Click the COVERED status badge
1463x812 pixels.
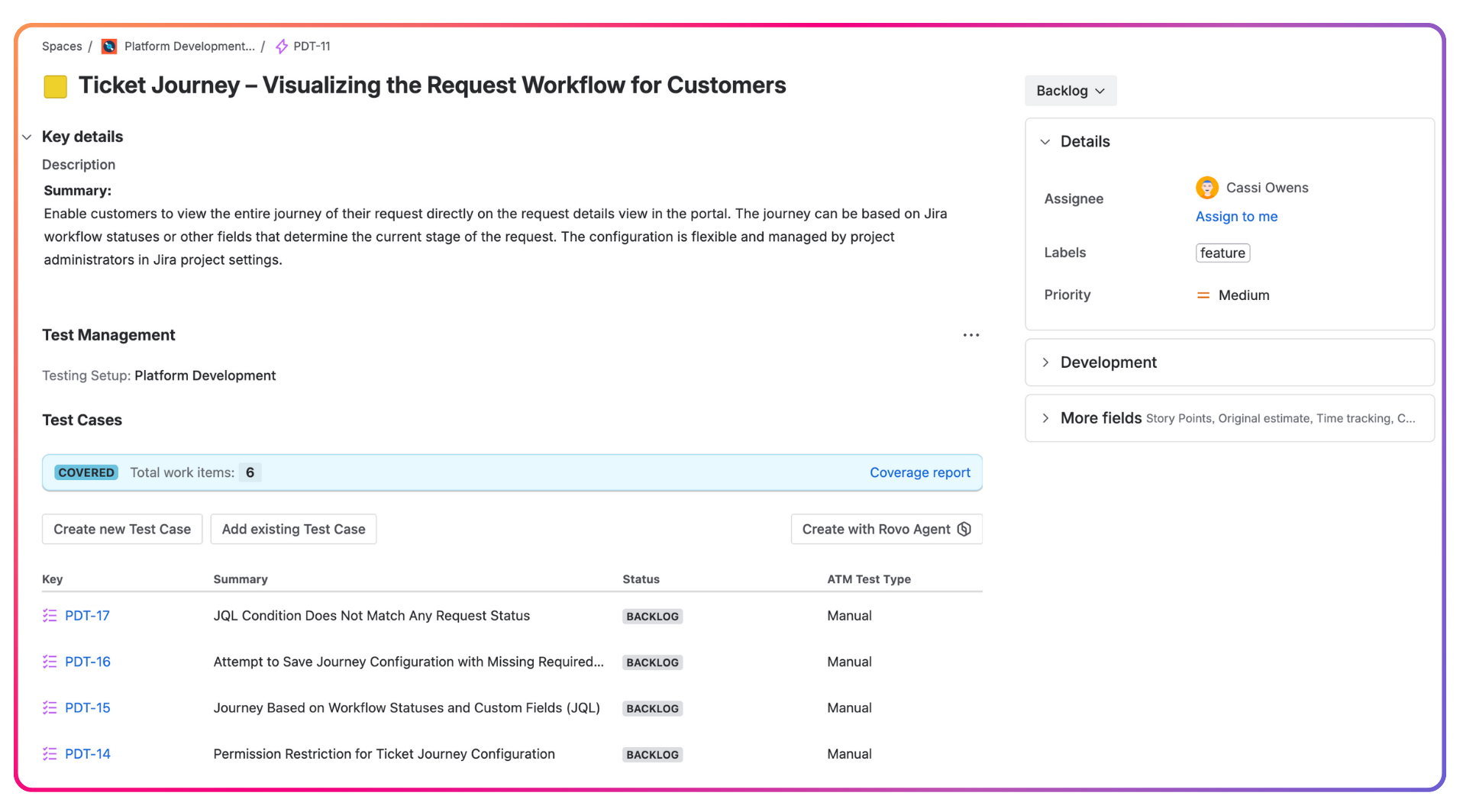(86, 472)
